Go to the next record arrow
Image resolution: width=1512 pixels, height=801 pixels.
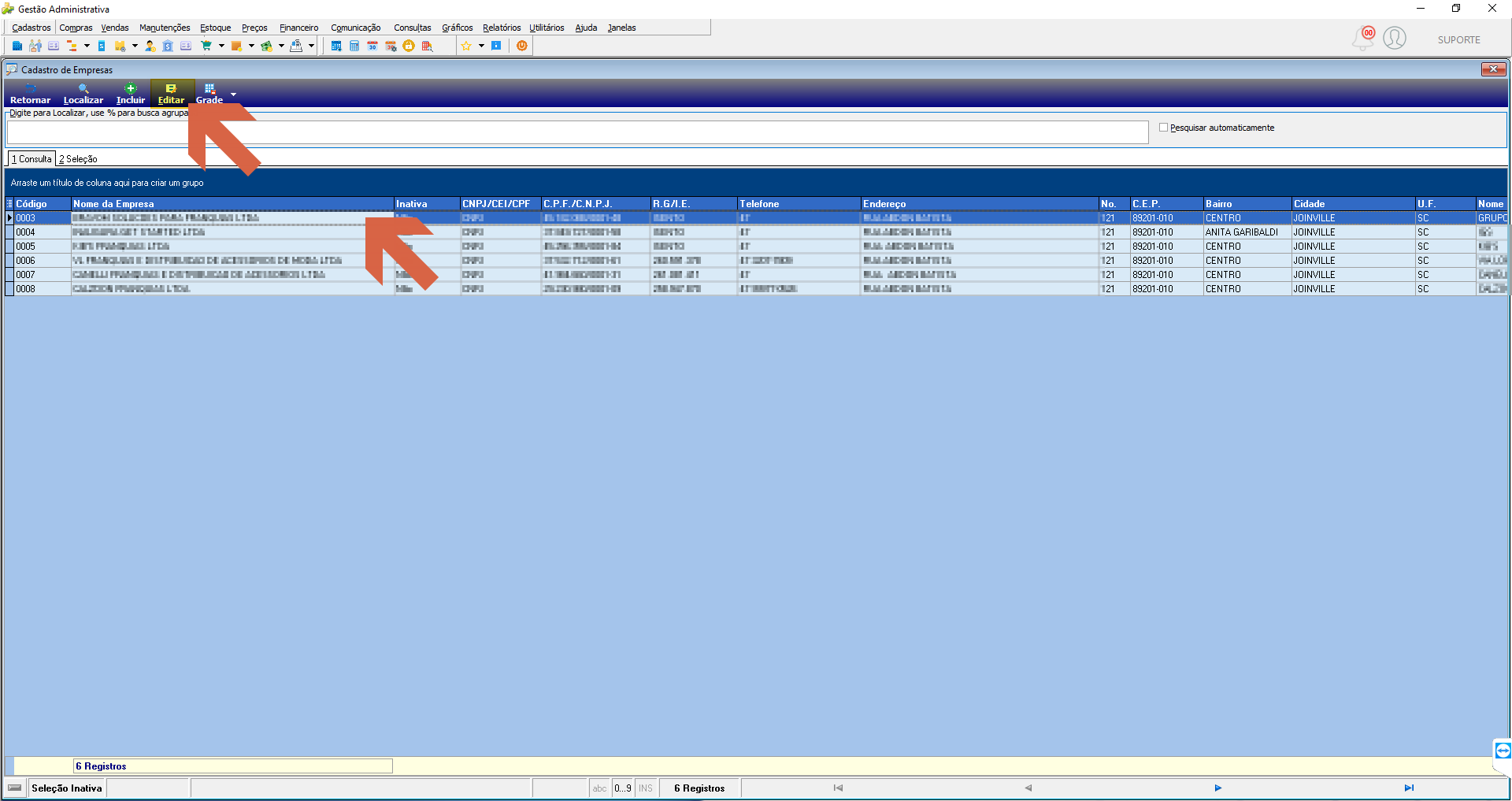pyautogui.click(x=1217, y=788)
